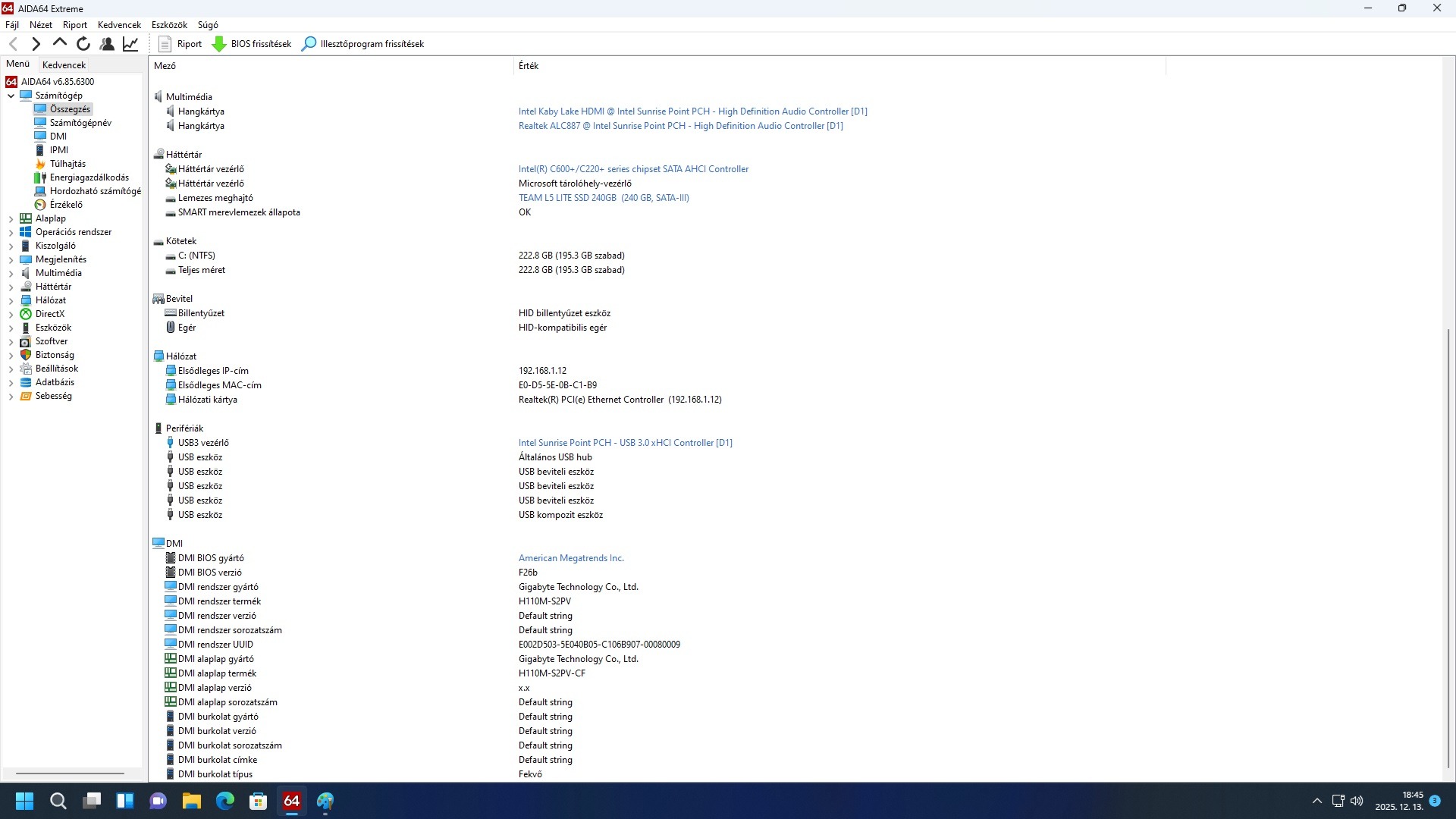Open the Eszközök menu

tap(169, 25)
